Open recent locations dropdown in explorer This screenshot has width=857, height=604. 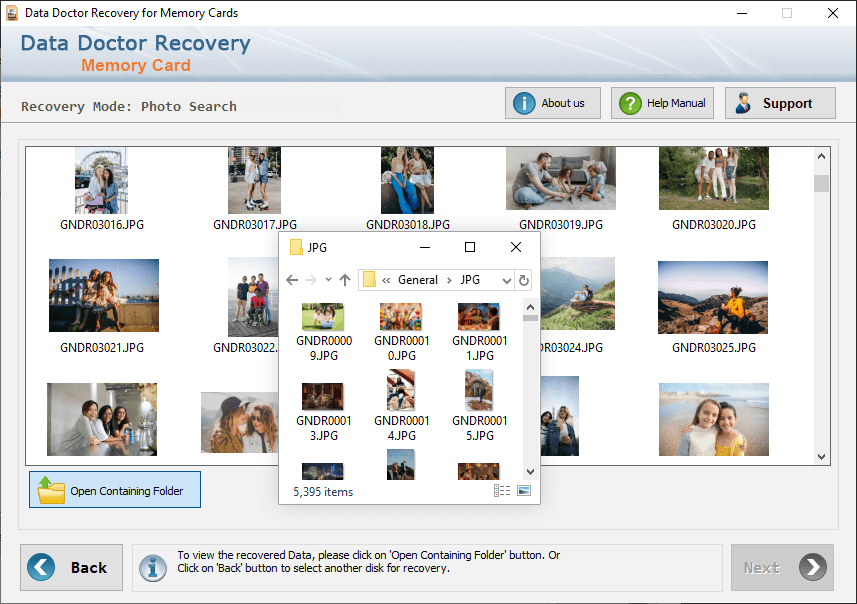[328, 279]
